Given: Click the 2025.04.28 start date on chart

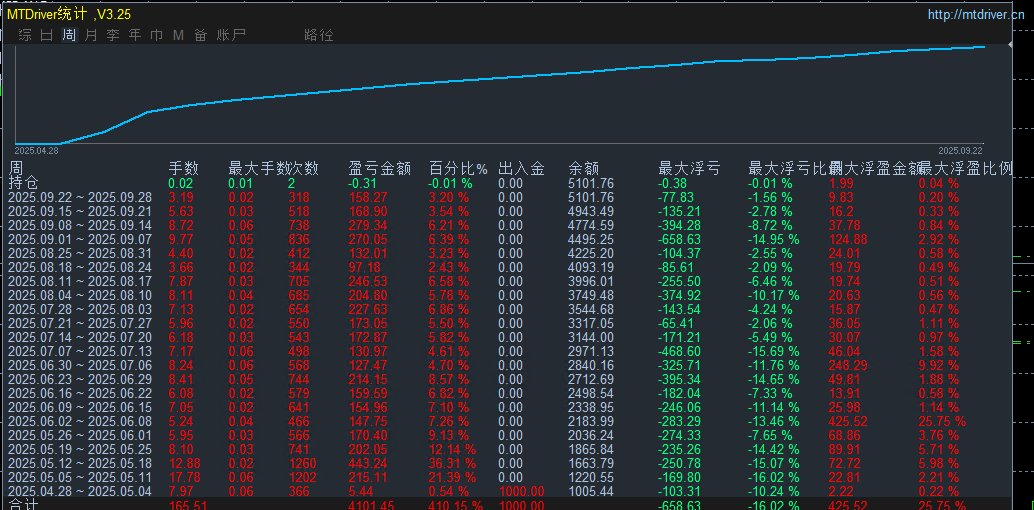Looking at the screenshot, I should (x=37, y=150).
